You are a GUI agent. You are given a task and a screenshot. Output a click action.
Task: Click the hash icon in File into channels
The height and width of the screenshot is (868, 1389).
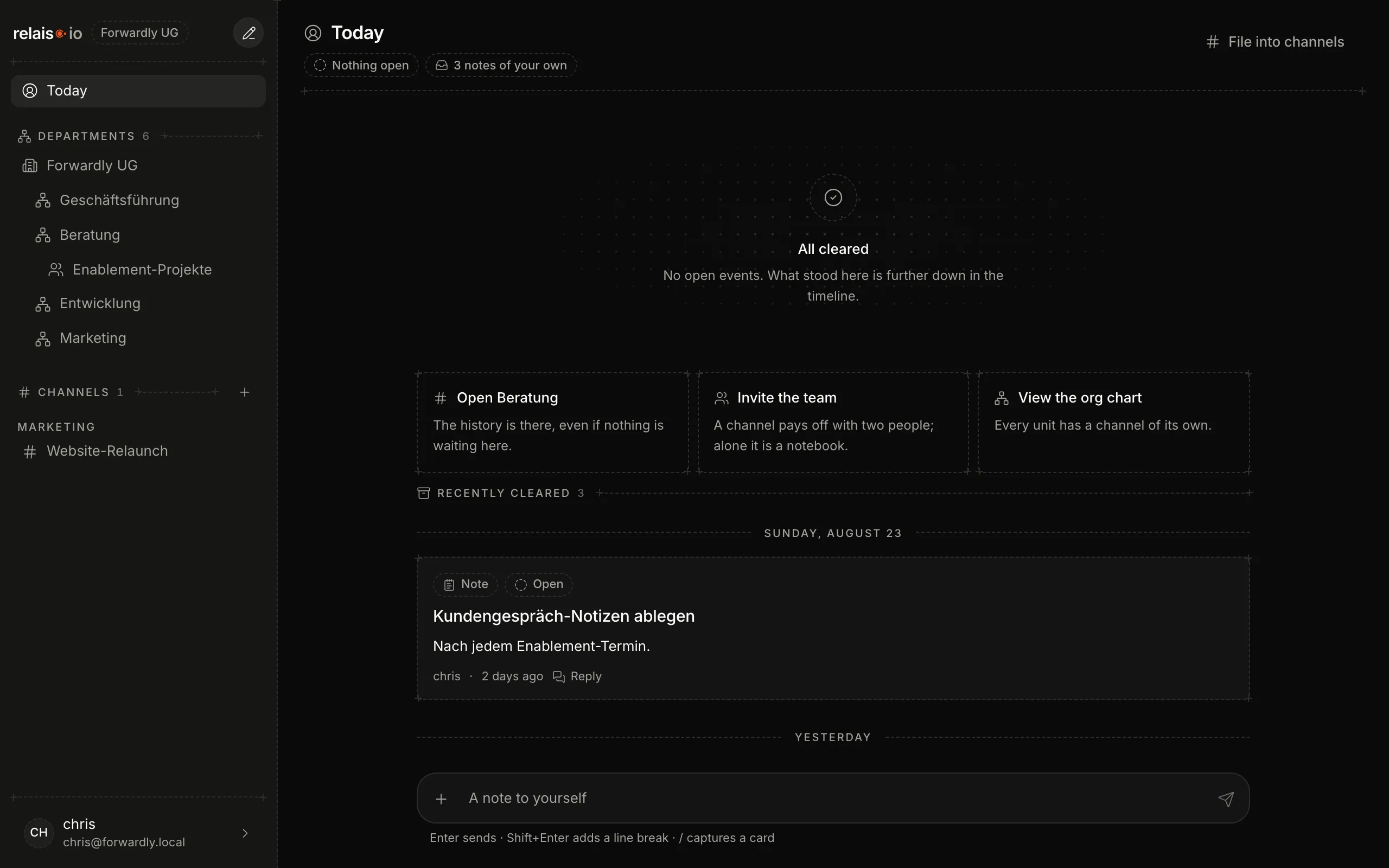(x=1212, y=42)
